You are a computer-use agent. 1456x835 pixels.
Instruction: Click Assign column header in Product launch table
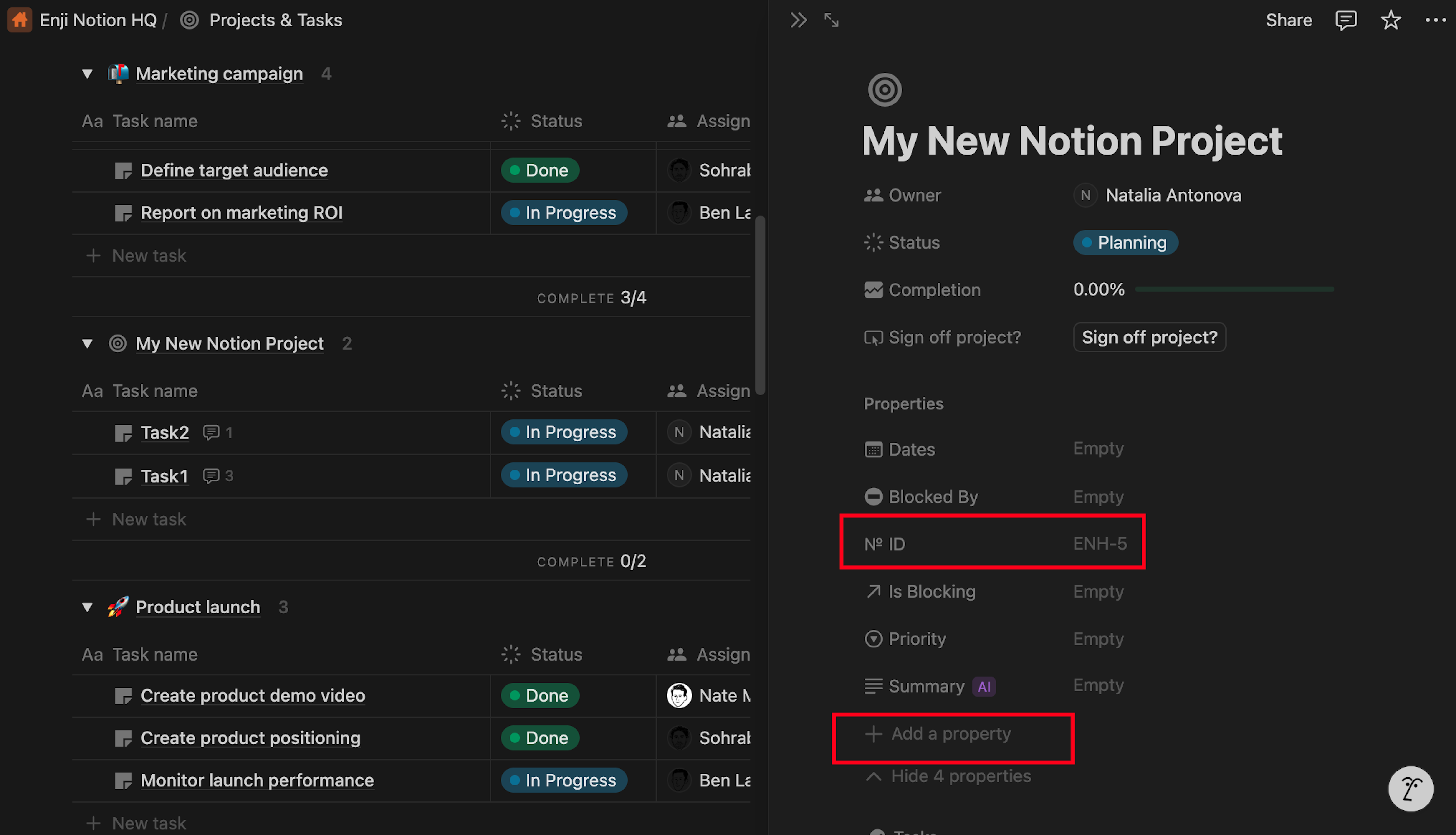[708, 654]
